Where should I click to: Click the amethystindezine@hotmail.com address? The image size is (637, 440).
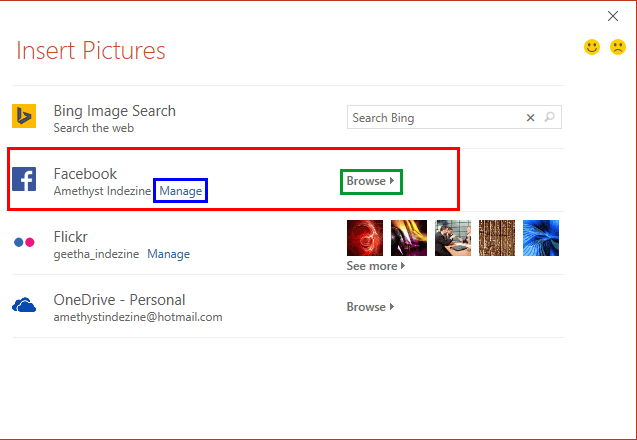[x=138, y=317]
